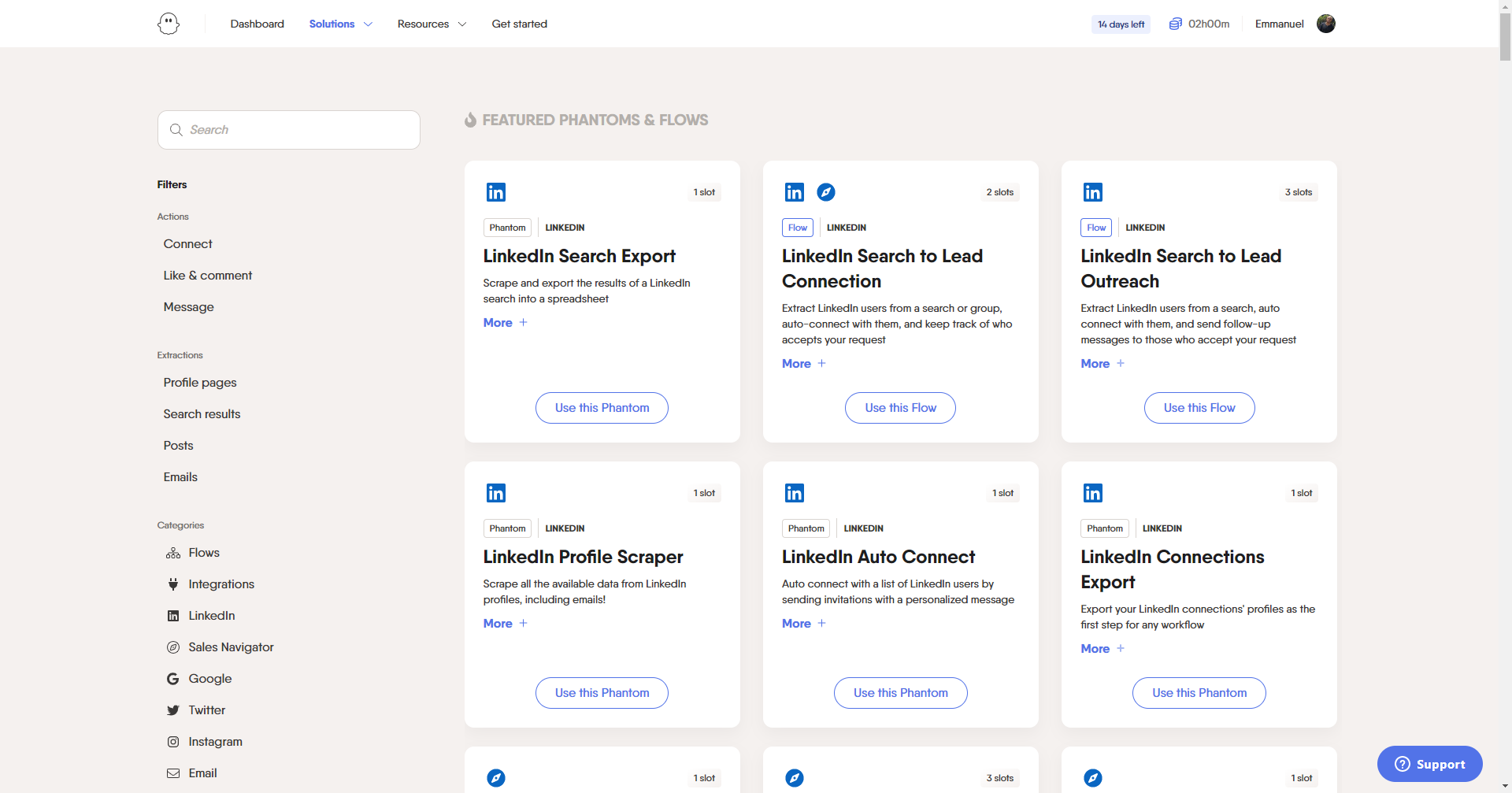Expand More on LinkedIn Connections Export
This screenshot has height=793, width=1512.
coord(1102,649)
